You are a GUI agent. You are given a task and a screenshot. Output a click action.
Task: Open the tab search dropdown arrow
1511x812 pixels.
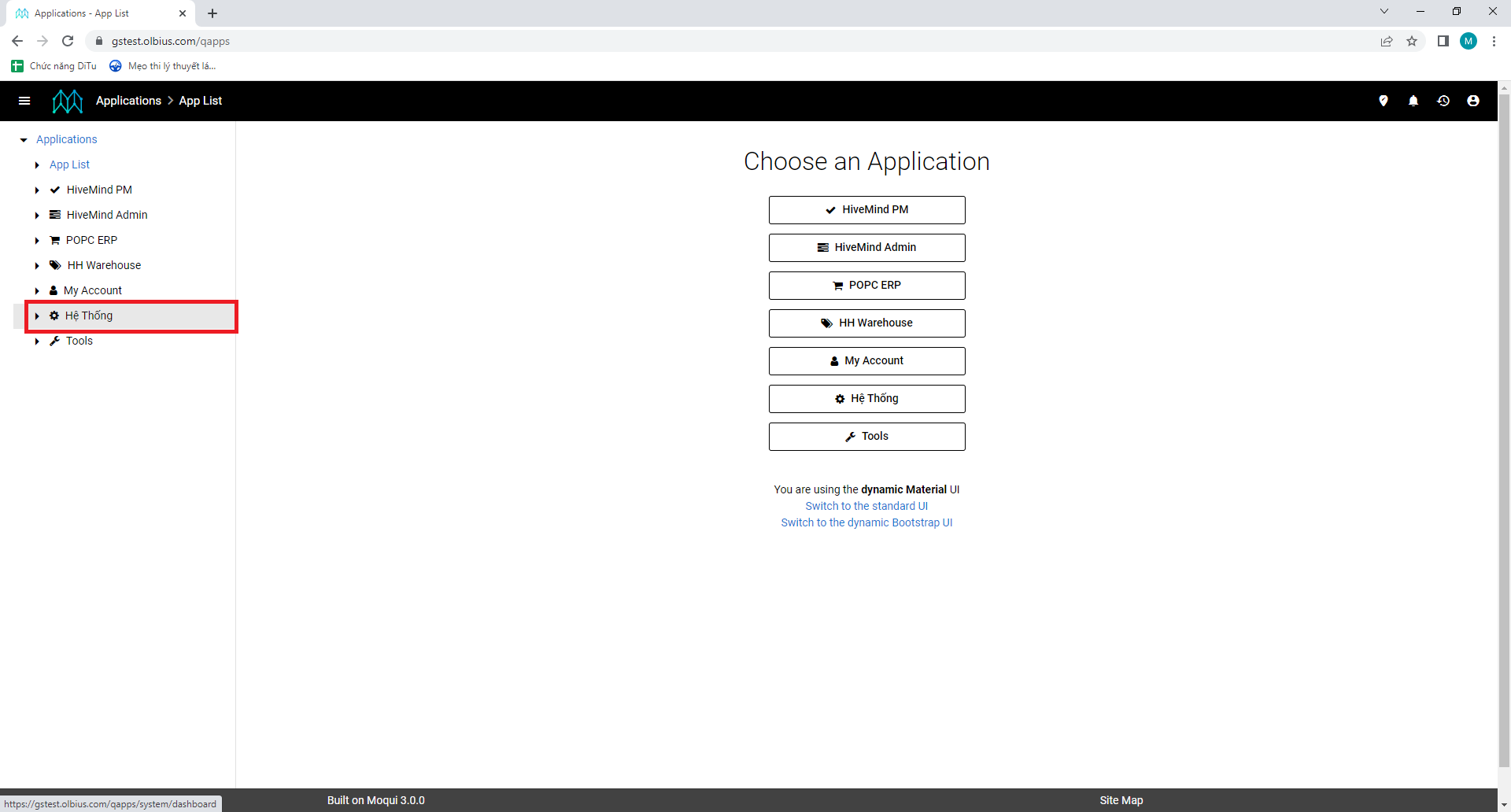[1384, 11]
